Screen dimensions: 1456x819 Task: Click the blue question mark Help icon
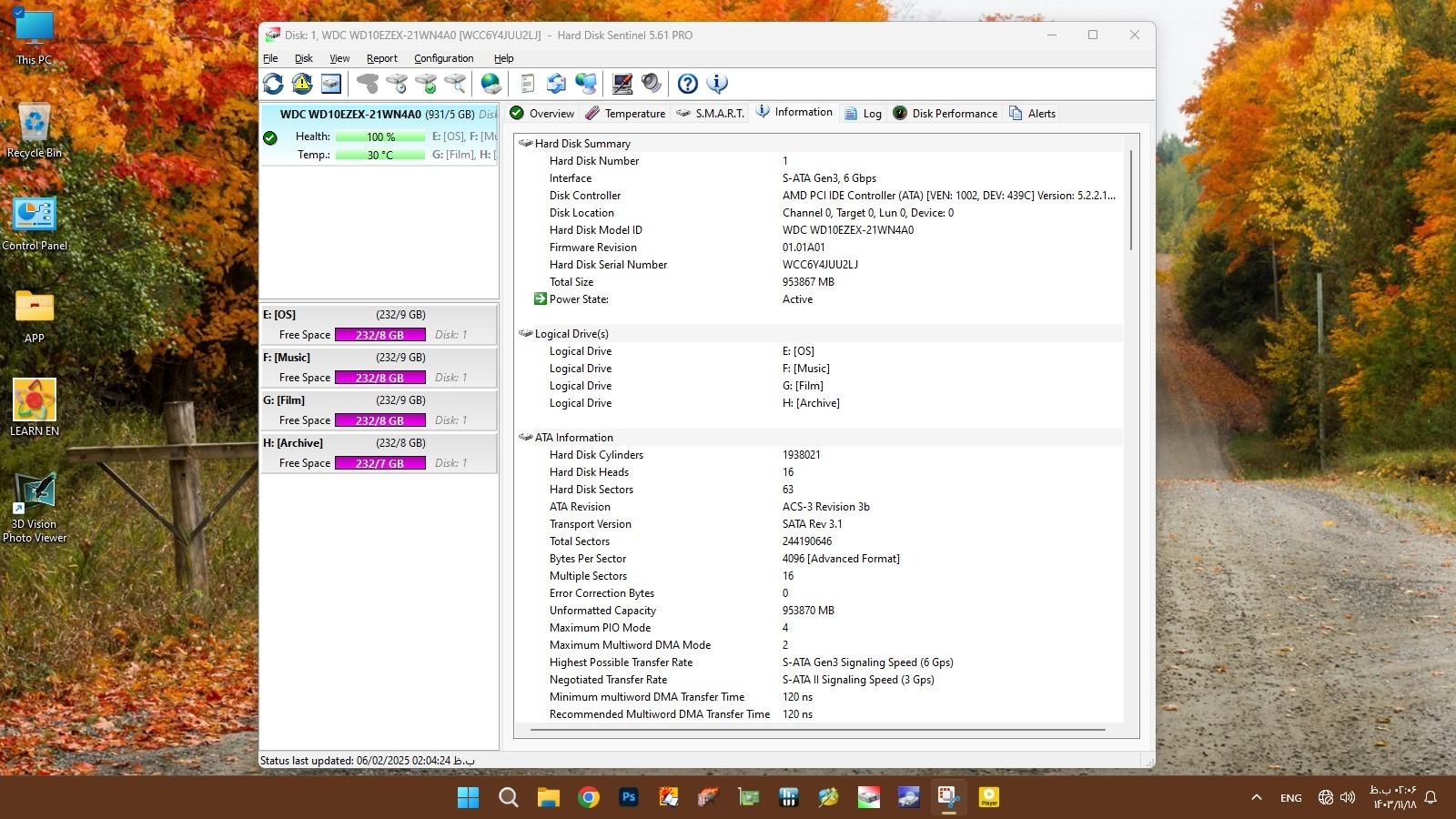688,84
